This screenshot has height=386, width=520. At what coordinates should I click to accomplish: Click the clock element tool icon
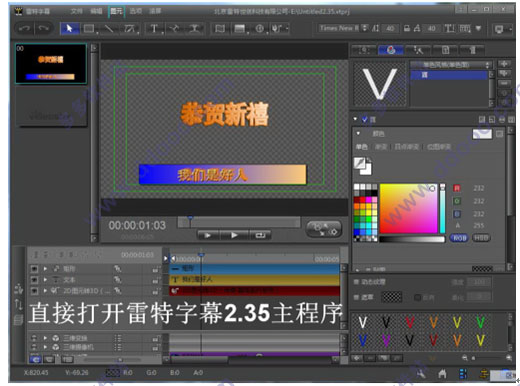(x=259, y=29)
